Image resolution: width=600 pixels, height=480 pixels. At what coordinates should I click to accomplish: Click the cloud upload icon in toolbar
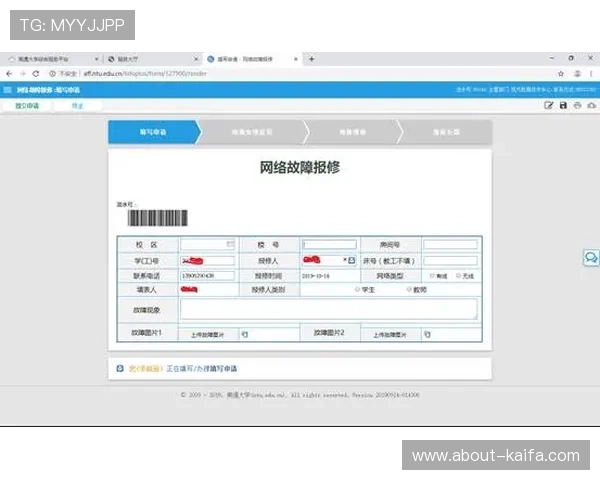592,105
